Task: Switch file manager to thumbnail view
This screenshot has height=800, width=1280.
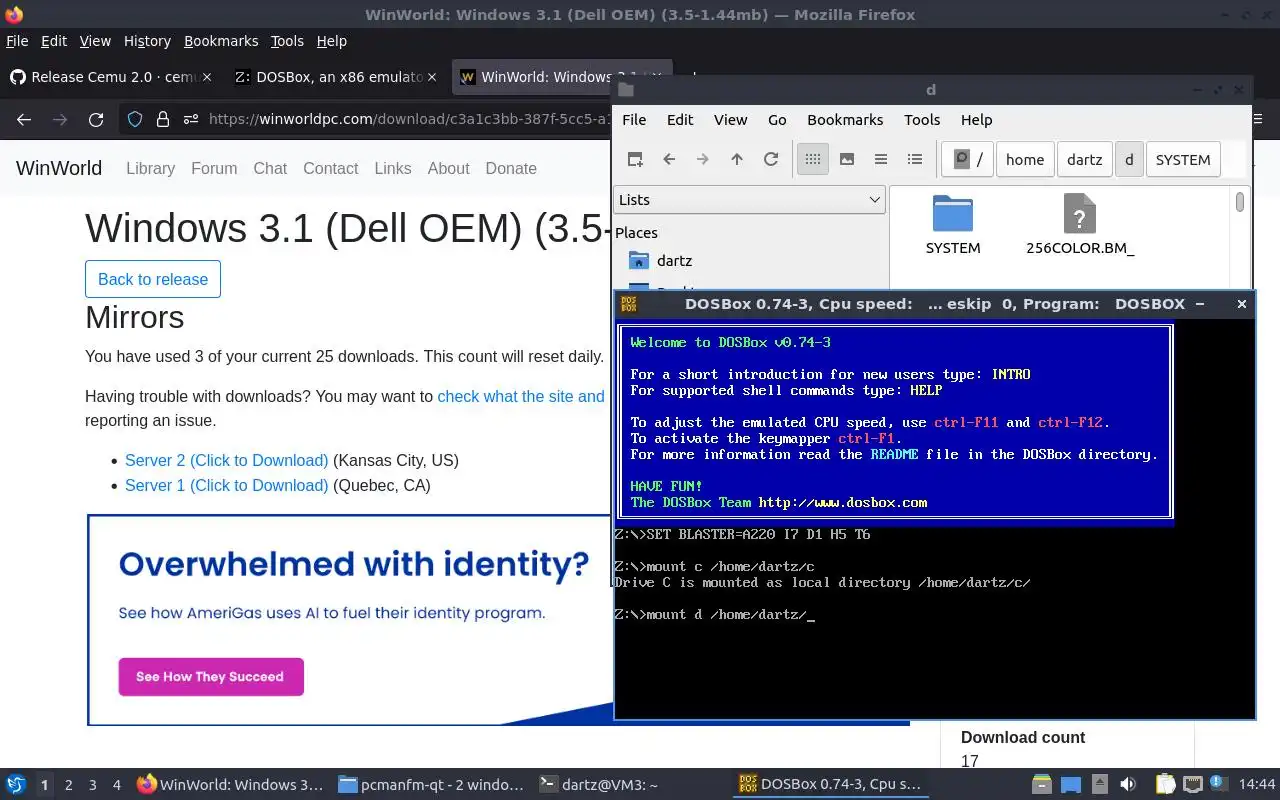Action: tap(847, 159)
